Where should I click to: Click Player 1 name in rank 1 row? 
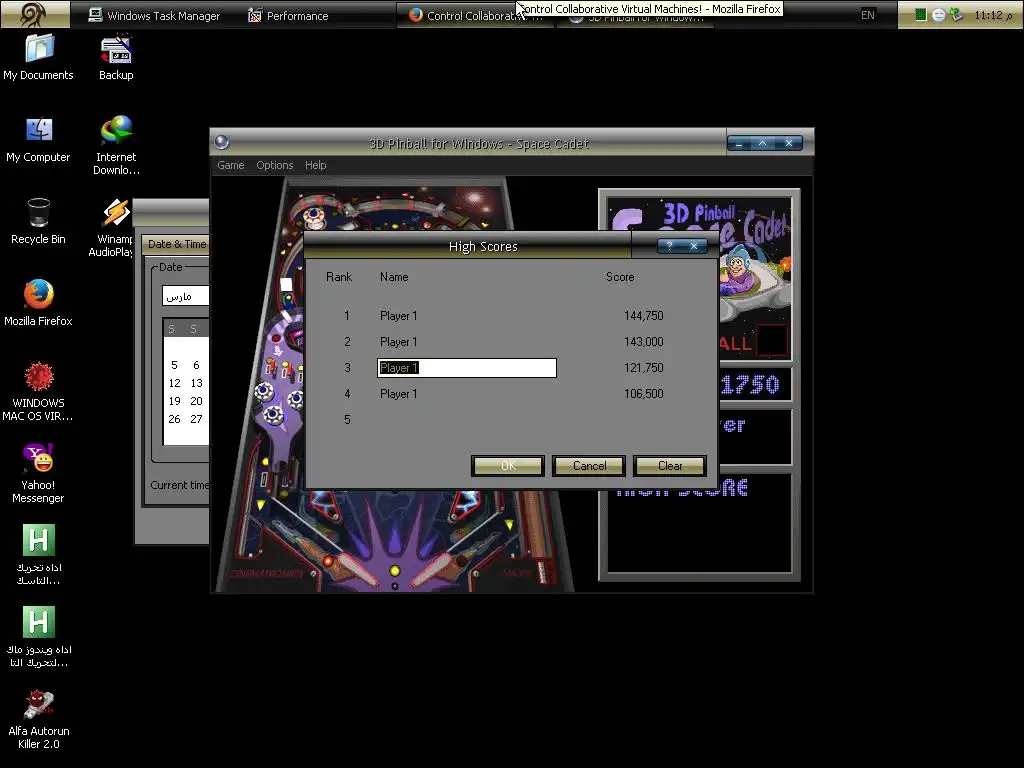pyautogui.click(x=398, y=315)
